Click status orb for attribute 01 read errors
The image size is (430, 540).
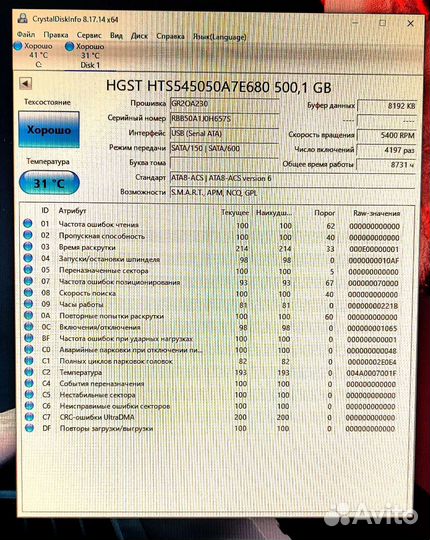(28, 223)
